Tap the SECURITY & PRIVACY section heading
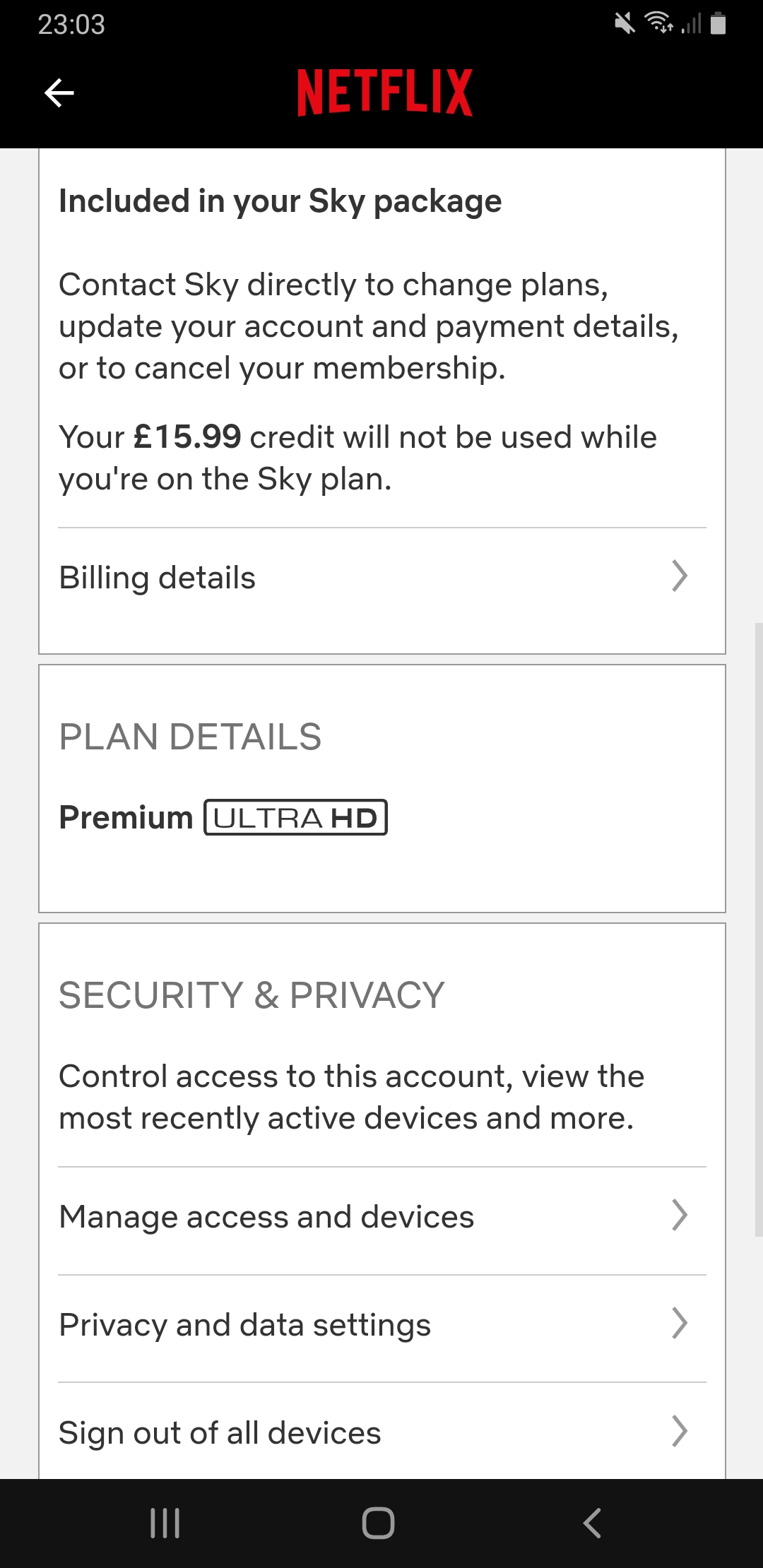This screenshot has width=763, height=1568. (x=251, y=995)
